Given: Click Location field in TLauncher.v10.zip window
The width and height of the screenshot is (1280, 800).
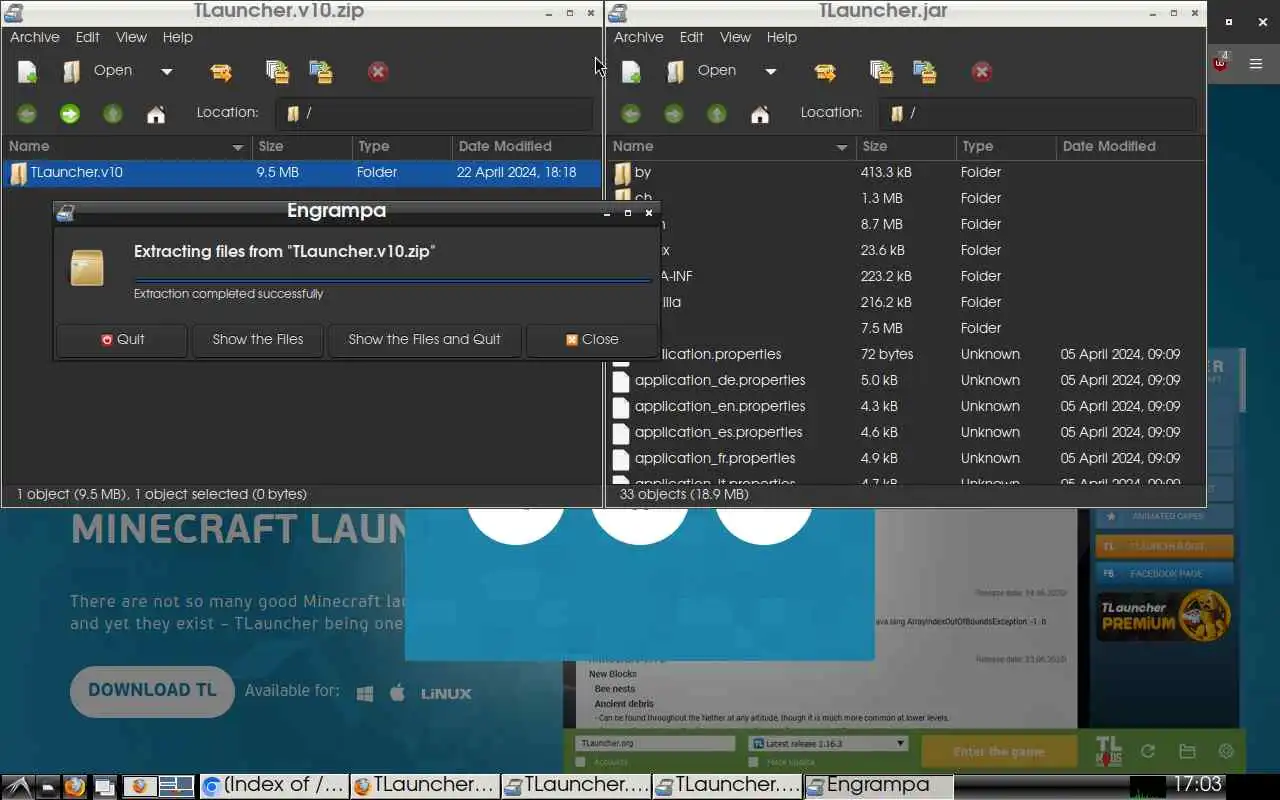Looking at the screenshot, I should tap(436, 114).
